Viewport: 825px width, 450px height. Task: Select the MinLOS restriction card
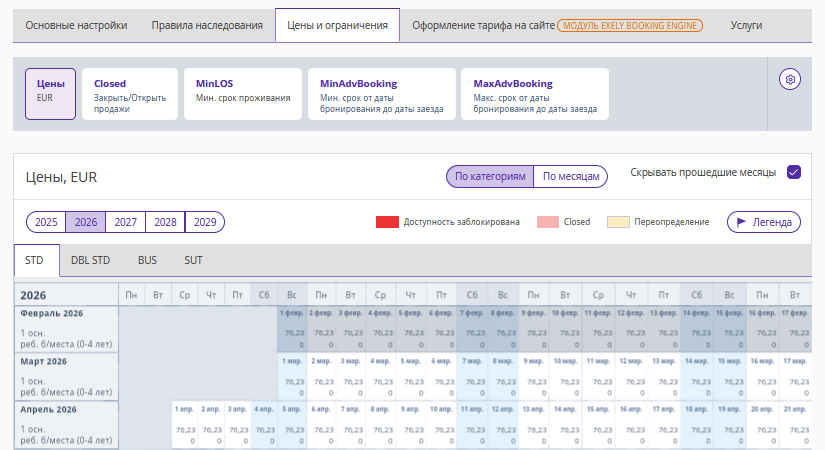pos(242,94)
